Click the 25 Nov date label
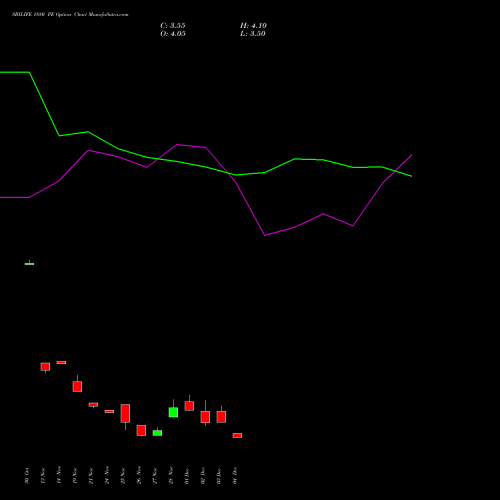 [x=123, y=476]
